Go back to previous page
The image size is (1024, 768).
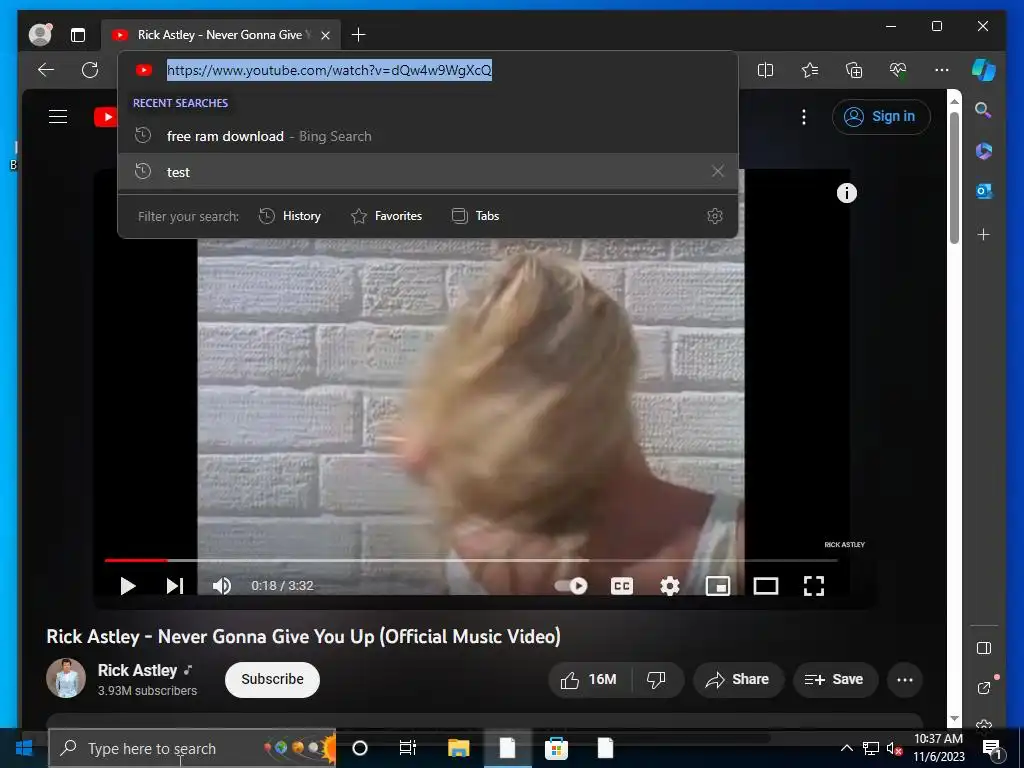coord(46,70)
